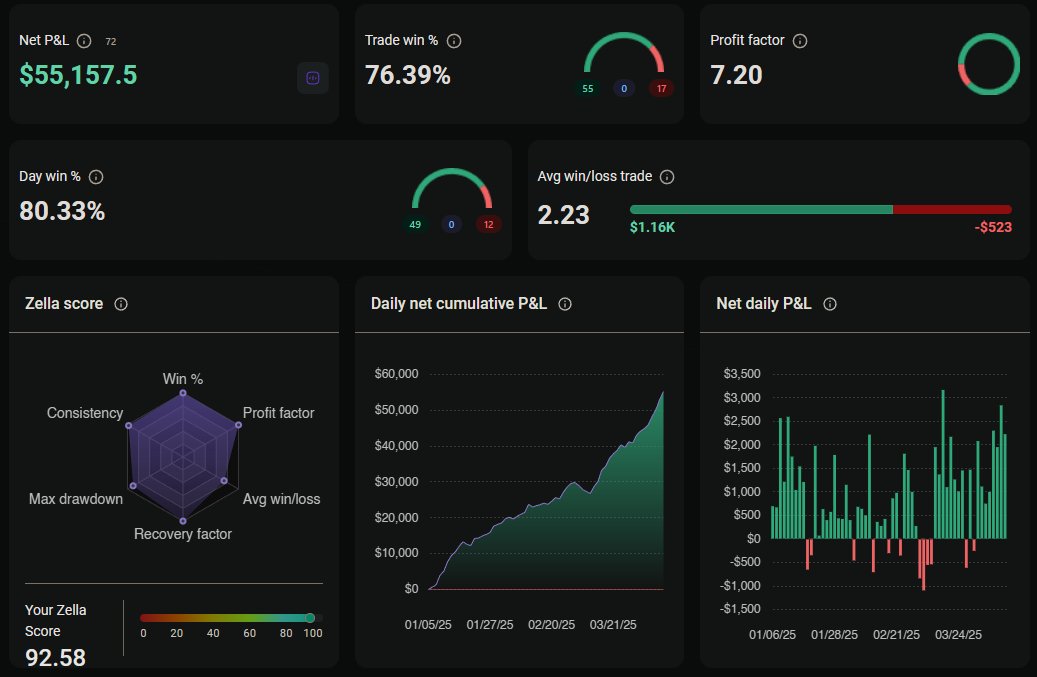Viewport: 1037px width, 677px height.
Task: Click the green 49 winning days badge
Action: [x=415, y=225]
